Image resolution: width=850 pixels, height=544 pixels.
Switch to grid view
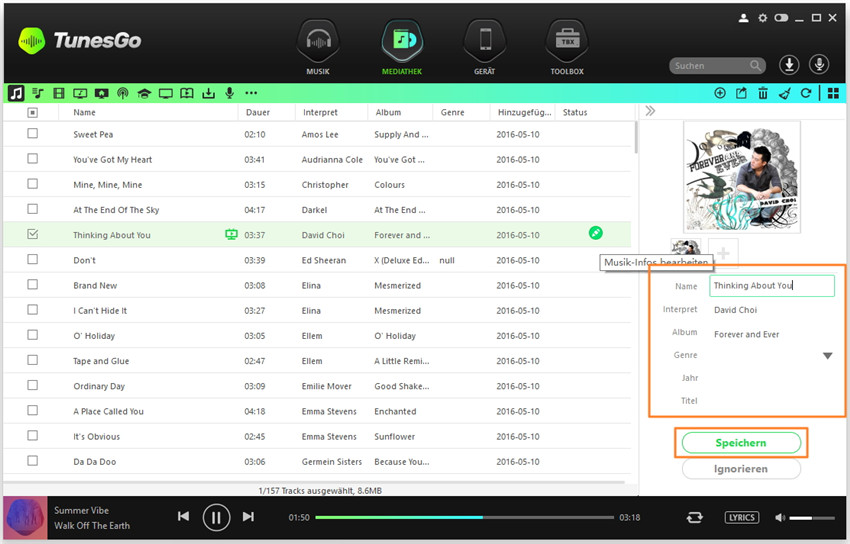tap(833, 93)
